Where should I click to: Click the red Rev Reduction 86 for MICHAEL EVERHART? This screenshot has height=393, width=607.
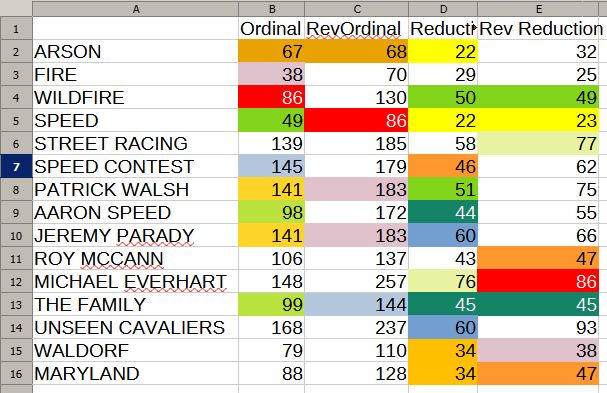(538, 281)
